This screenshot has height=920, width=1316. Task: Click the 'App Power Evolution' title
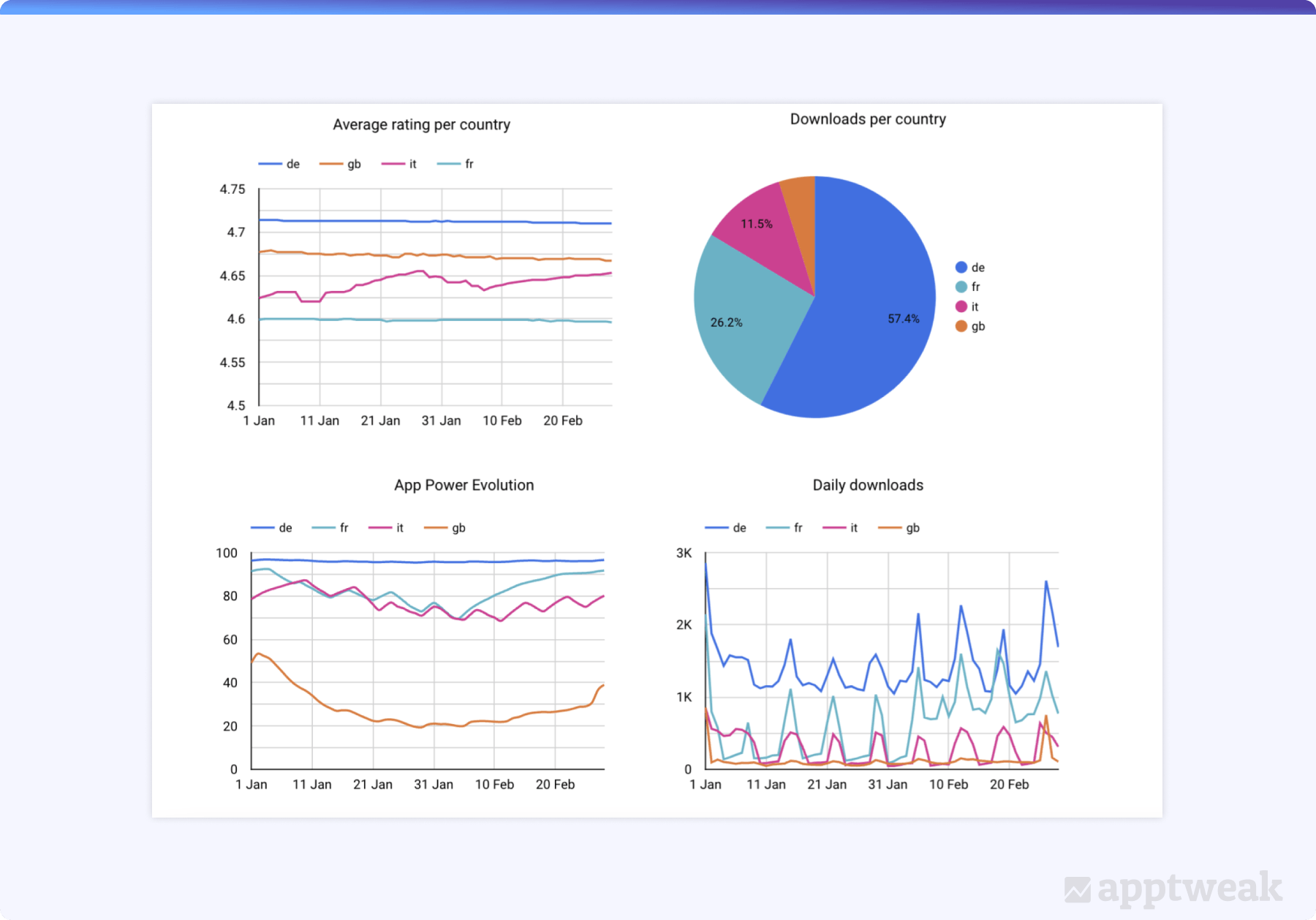tap(463, 485)
